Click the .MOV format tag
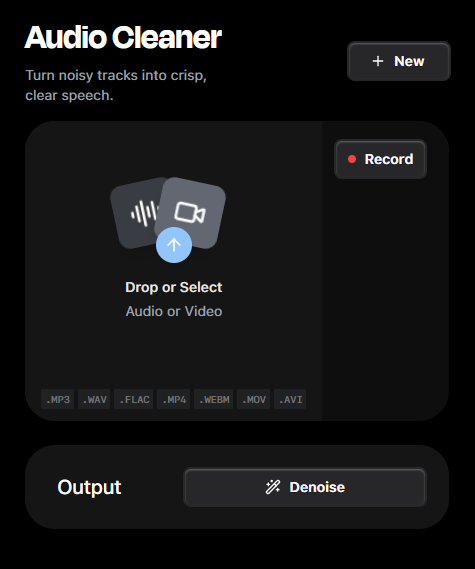475x569 pixels. pos(253,399)
